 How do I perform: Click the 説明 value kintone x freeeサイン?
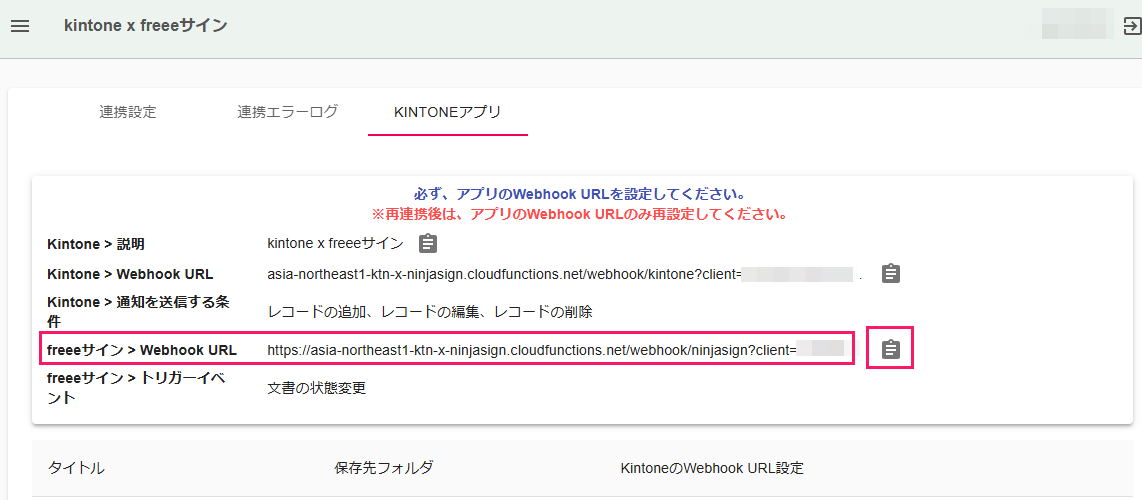335,244
